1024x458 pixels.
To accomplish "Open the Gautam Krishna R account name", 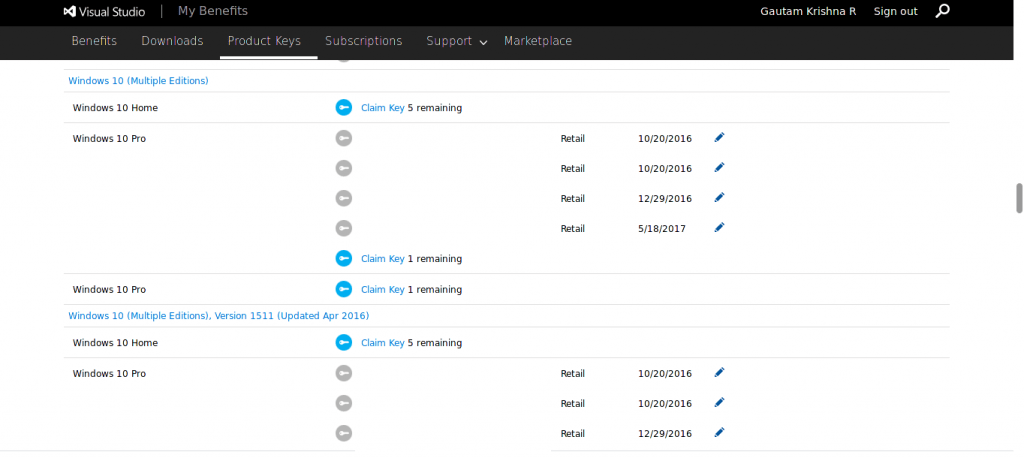I will (x=808, y=11).
